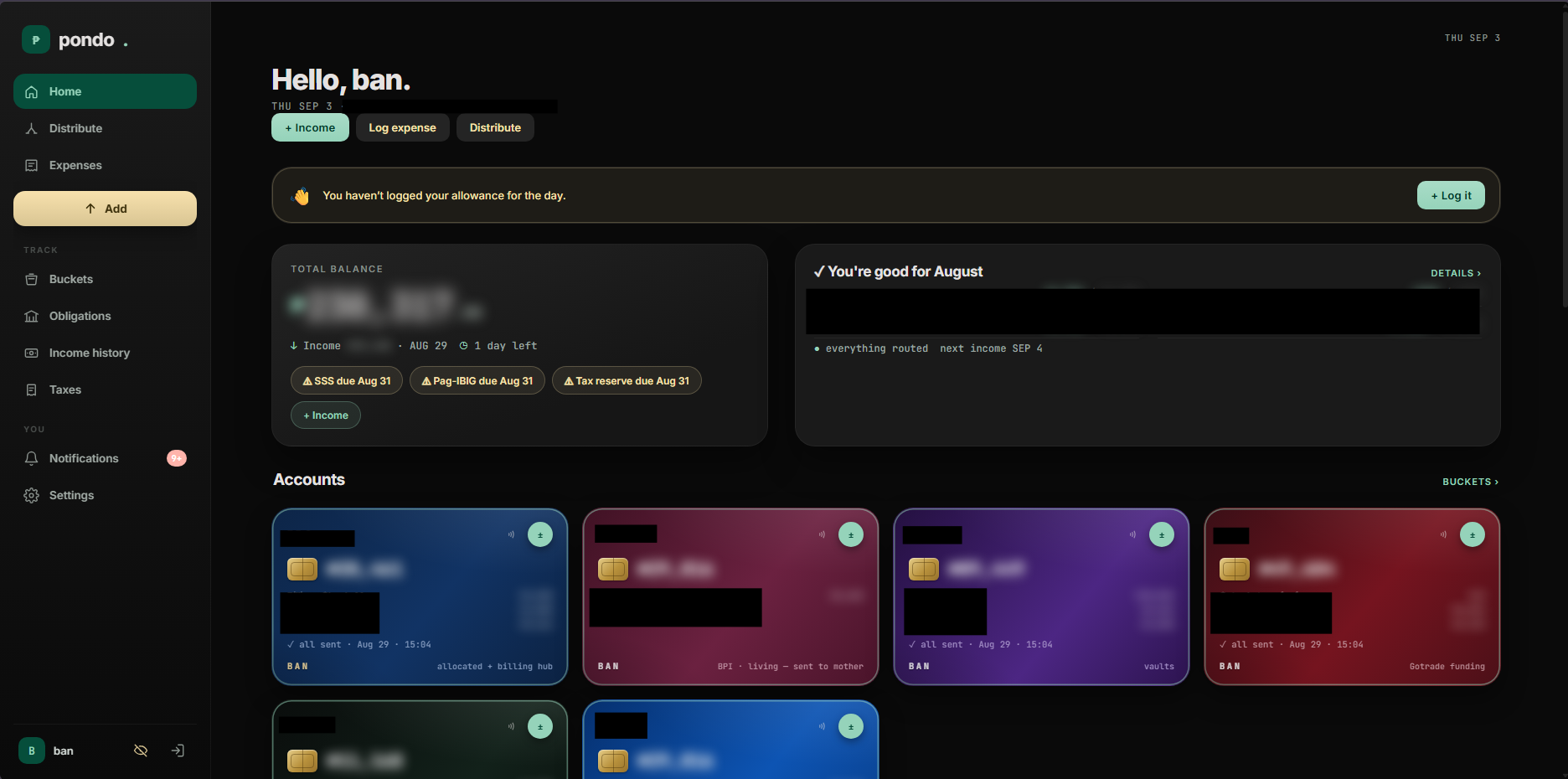Click the "Accounts" section heading
The height and width of the screenshot is (779, 1568).
(x=309, y=479)
